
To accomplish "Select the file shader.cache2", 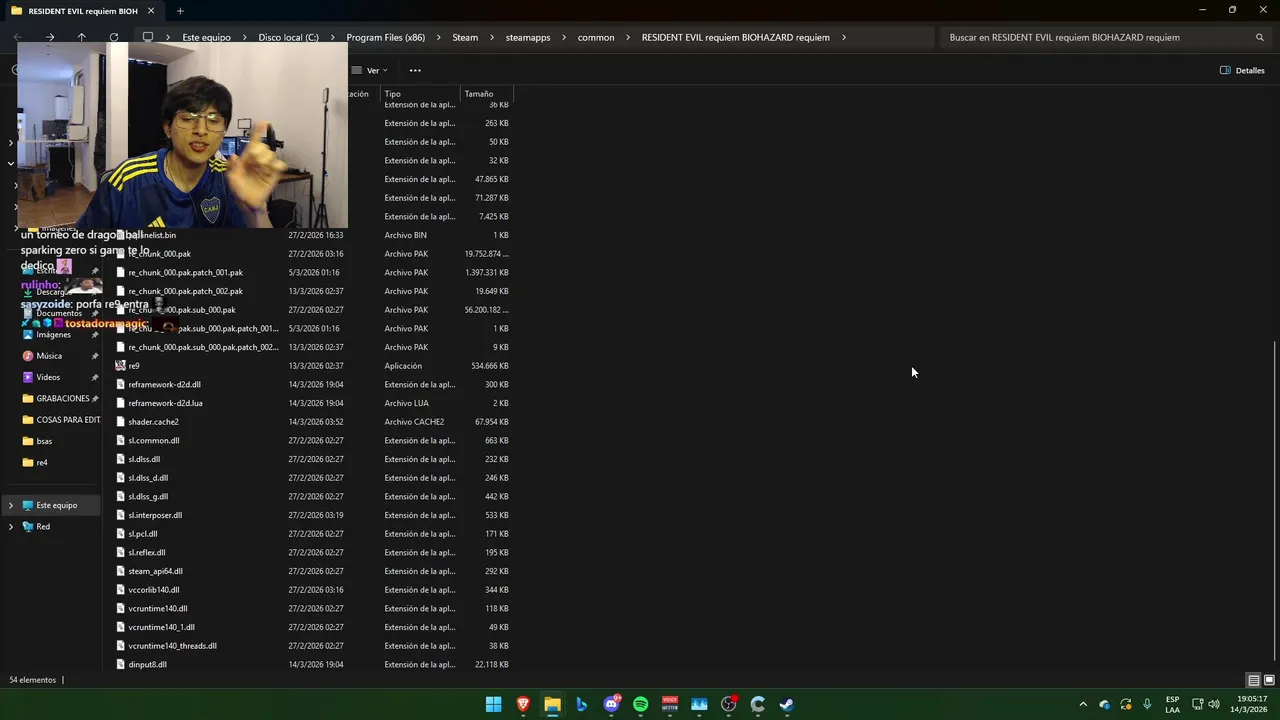I will [x=153, y=422].
